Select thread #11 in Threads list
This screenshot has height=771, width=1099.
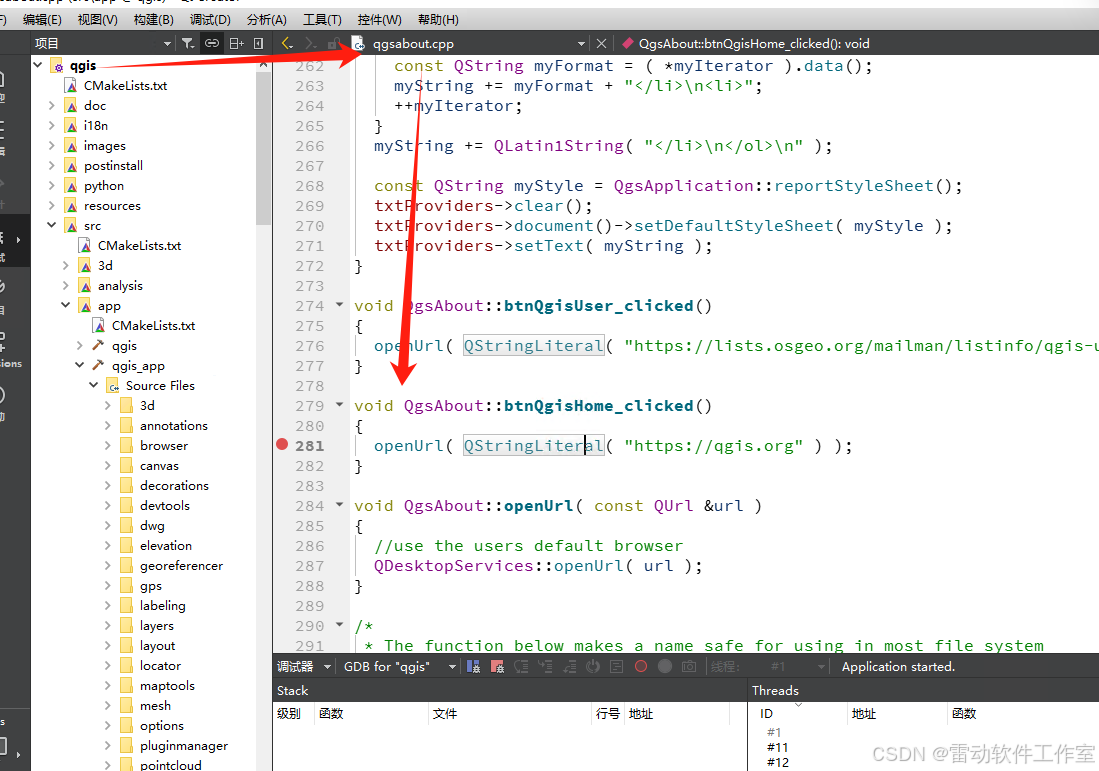pyautogui.click(x=777, y=747)
